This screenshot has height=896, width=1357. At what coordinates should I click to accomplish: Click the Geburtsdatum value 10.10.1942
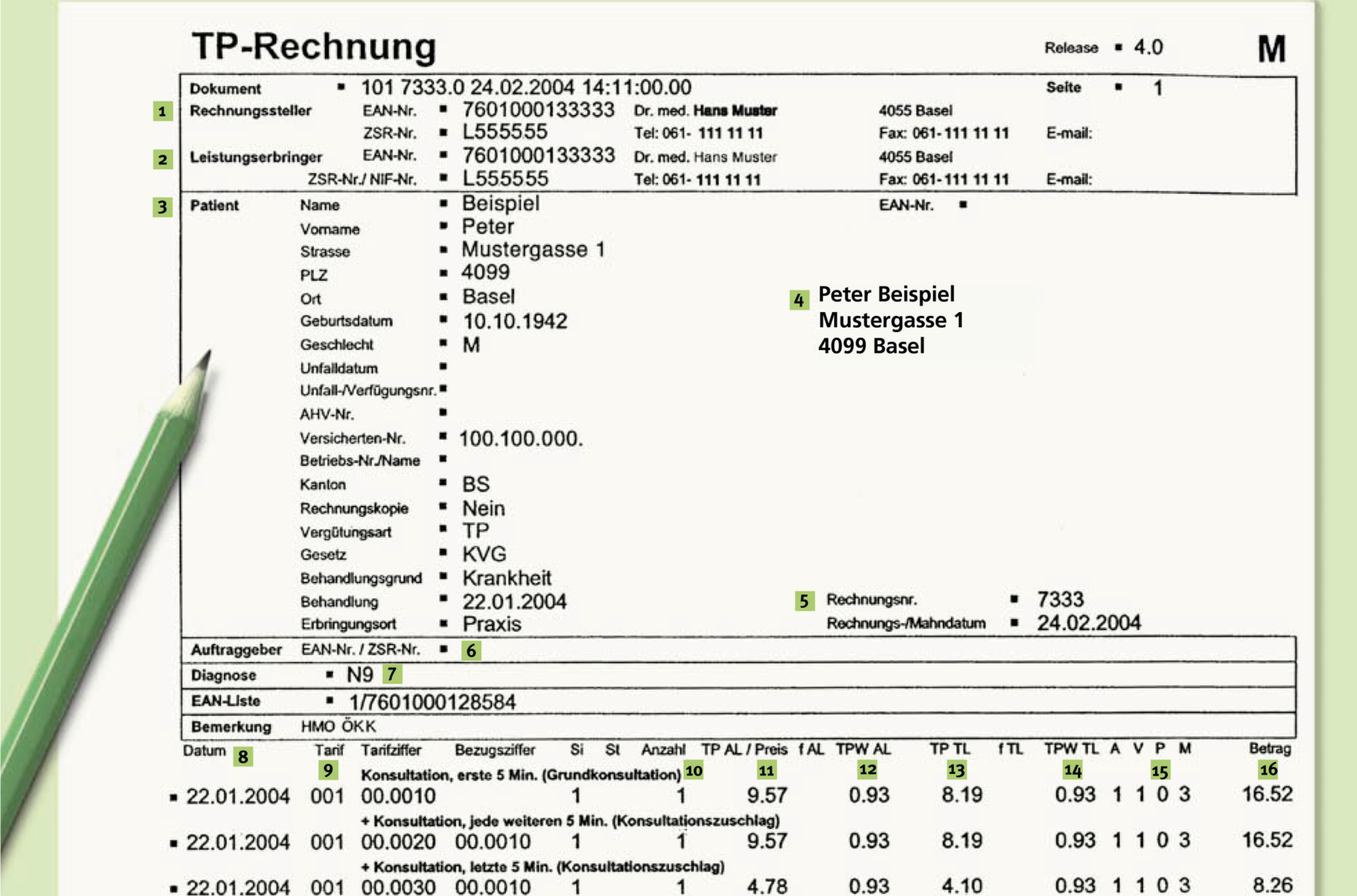click(x=515, y=322)
